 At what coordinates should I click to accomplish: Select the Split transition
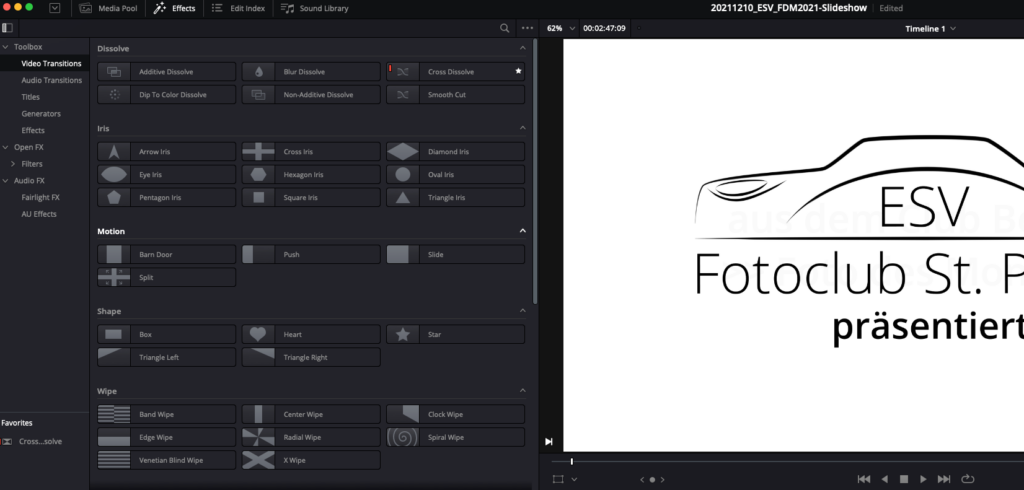point(167,277)
